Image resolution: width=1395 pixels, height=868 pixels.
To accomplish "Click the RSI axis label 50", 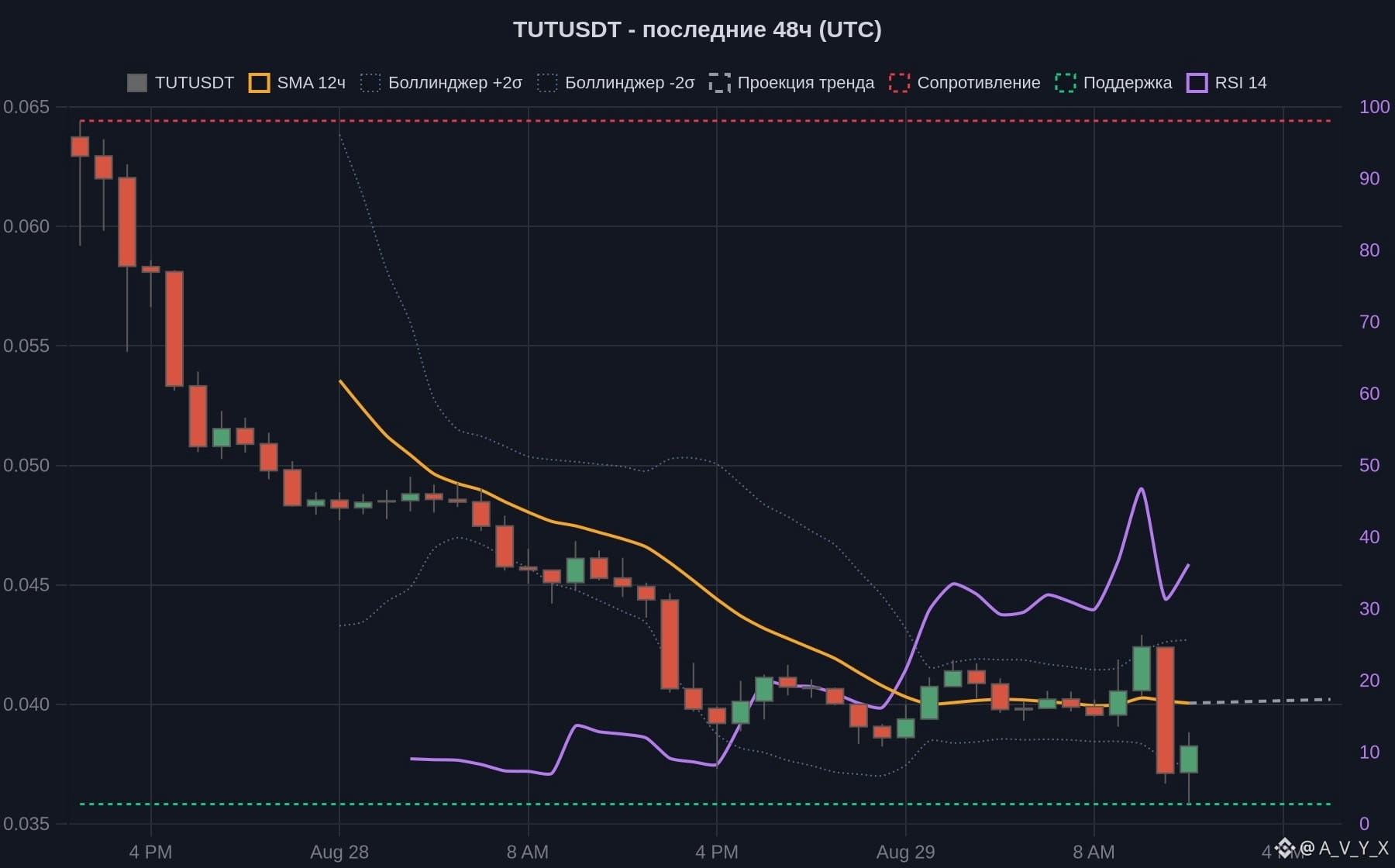I will point(1369,465).
